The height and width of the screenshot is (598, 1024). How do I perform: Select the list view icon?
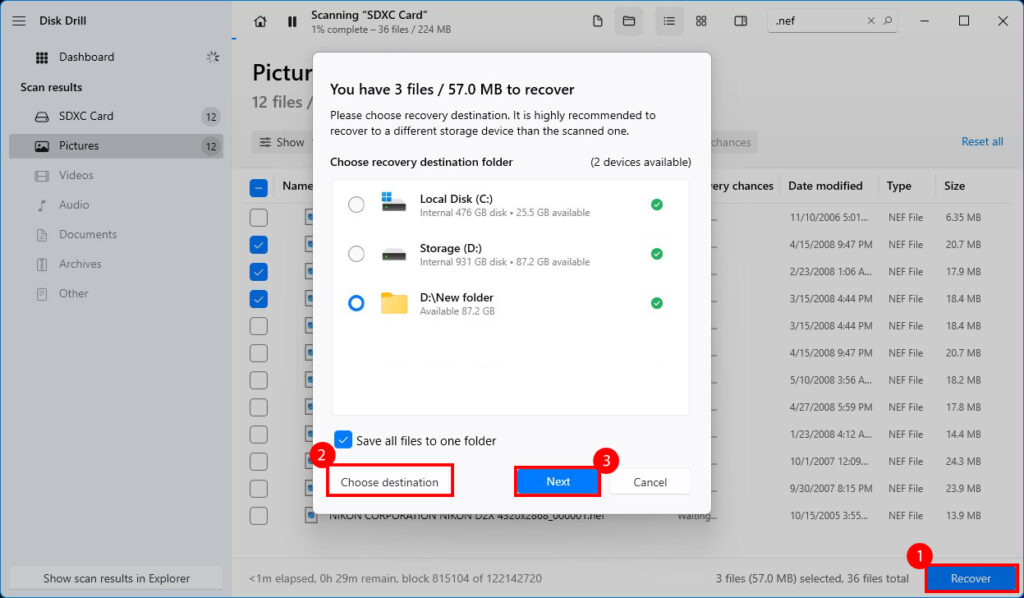pos(669,20)
